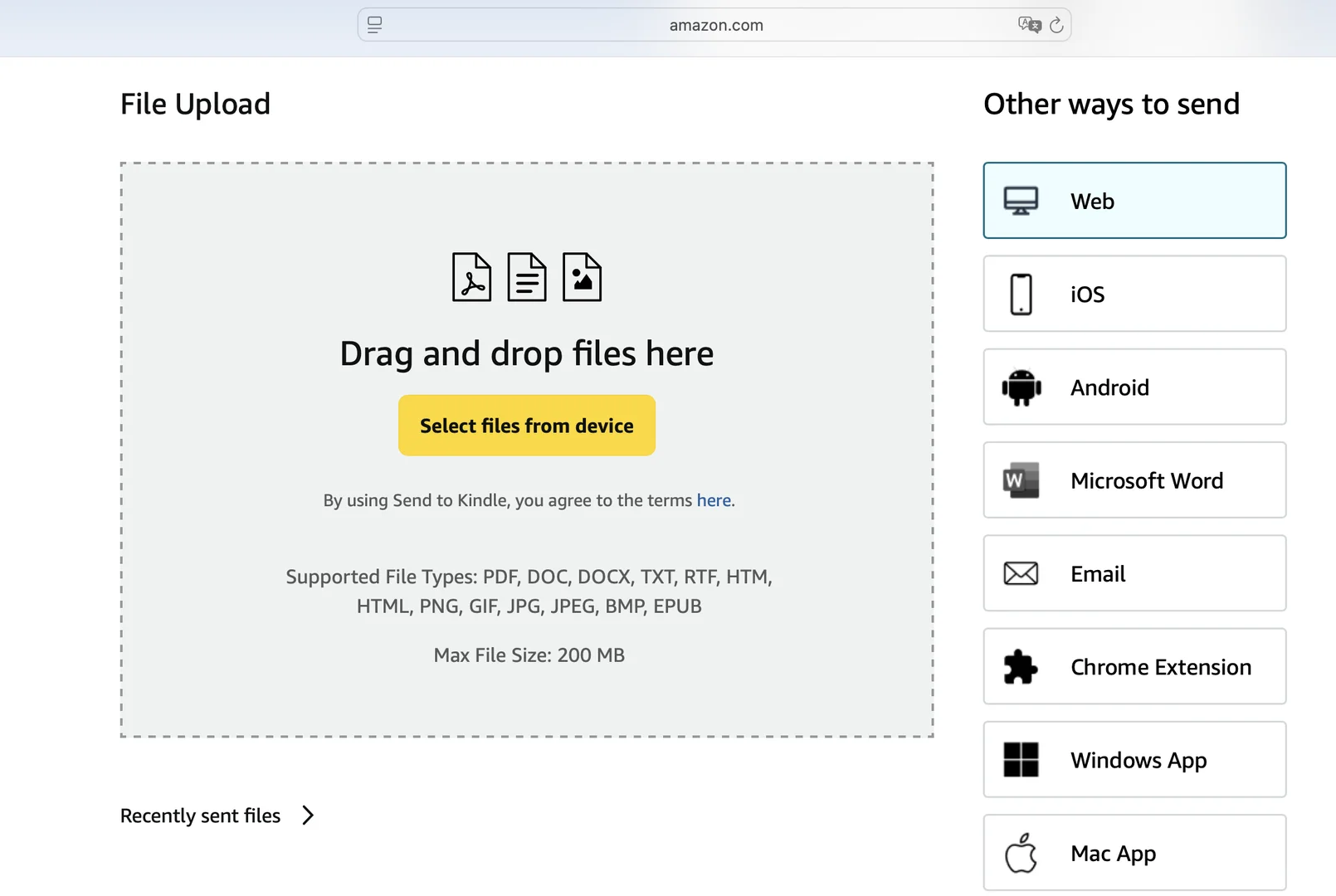The width and height of the screenshot is (1336, 896).
Task: Open the Windows App option
Action: point(1134,760)
